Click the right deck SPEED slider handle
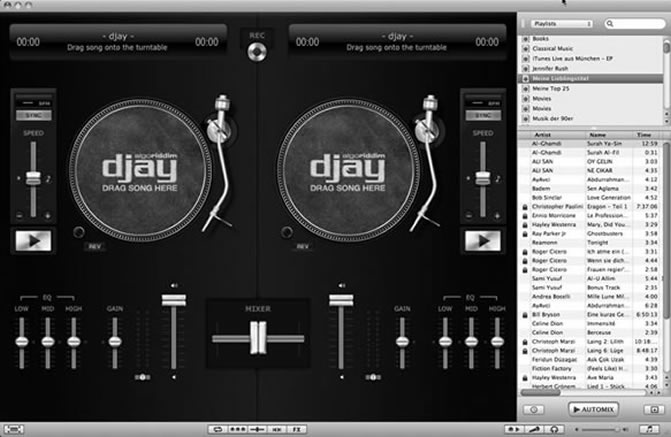 [x=483, y=178]
